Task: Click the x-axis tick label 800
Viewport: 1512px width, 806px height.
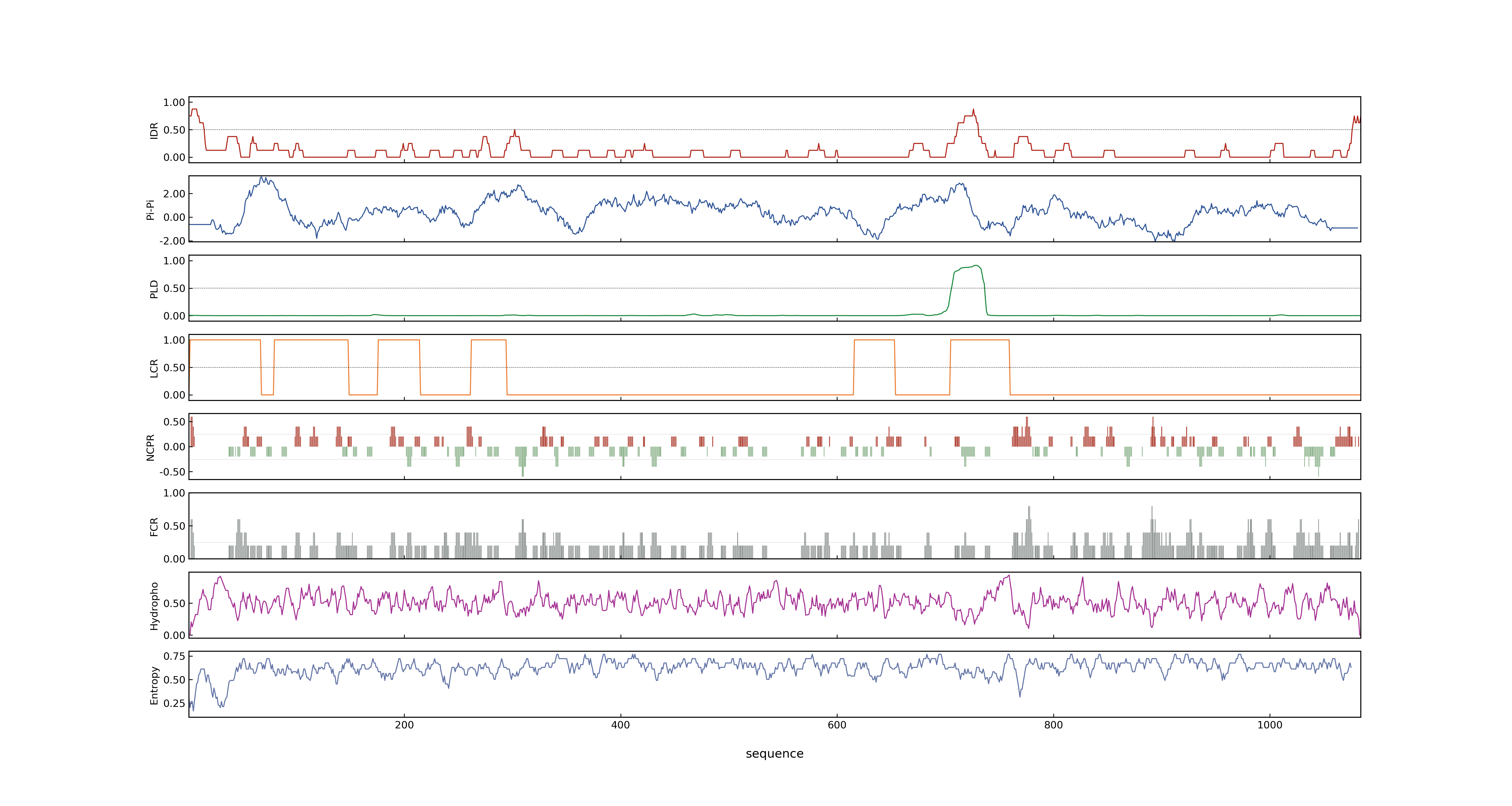Action: (x=1054, y=725)
